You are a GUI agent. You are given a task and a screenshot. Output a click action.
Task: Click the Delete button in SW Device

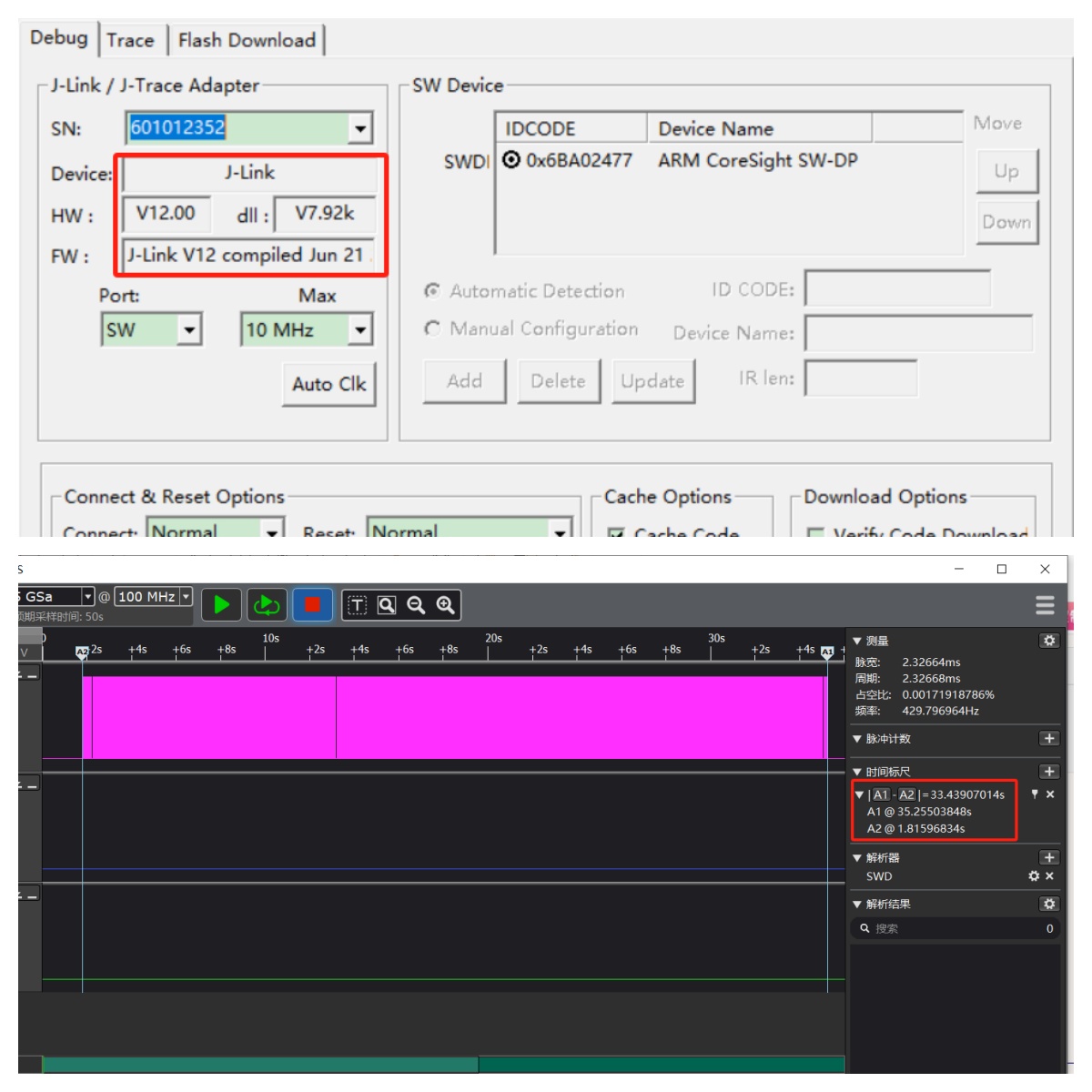pyautogui.click(x=559, y=380)
